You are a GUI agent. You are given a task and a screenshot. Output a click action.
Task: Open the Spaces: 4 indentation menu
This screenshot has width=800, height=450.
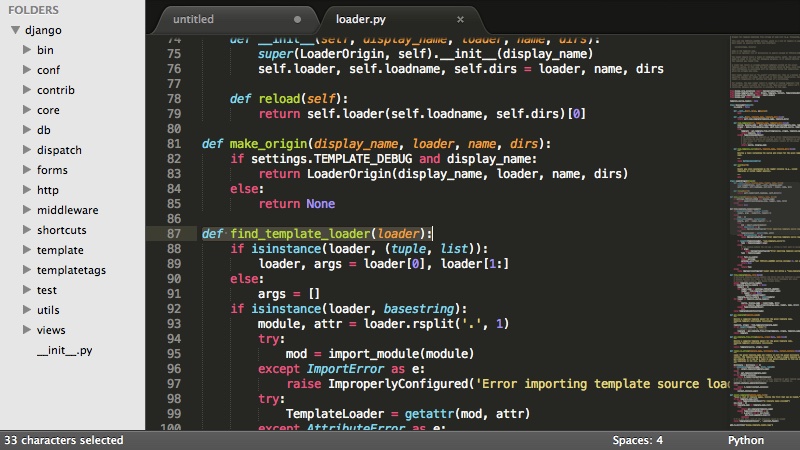(x=637, y=440)
